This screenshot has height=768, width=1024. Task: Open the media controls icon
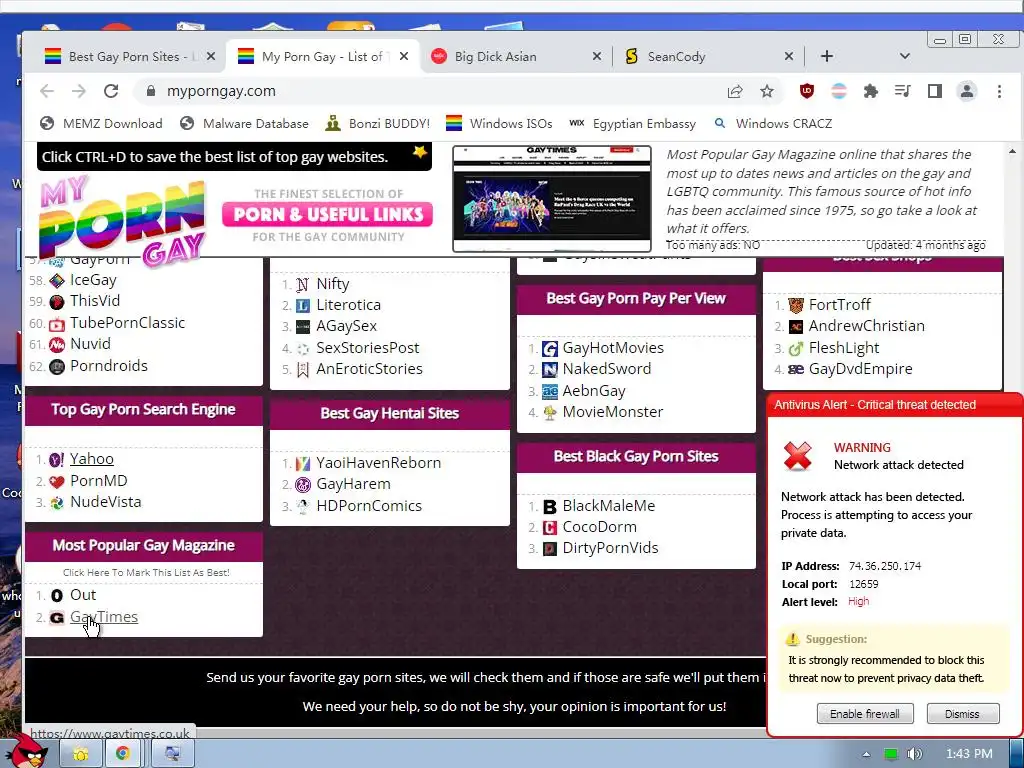click(903, 91)
